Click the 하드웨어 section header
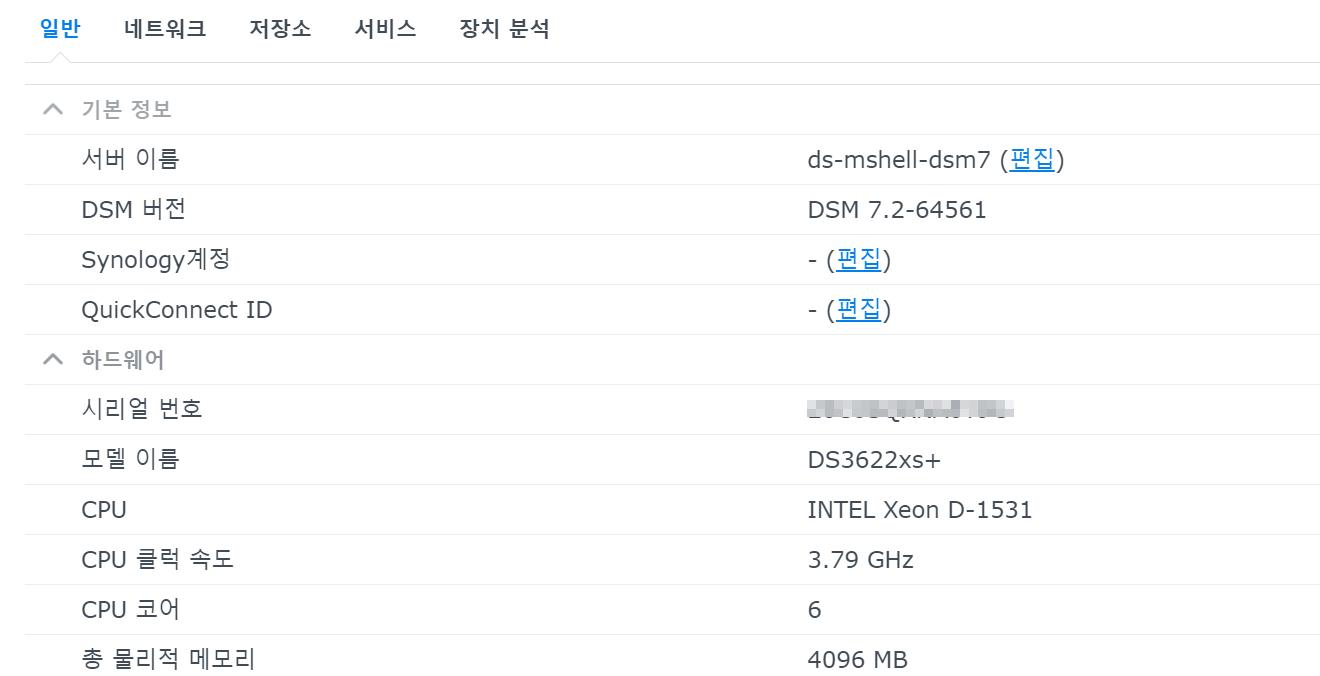 click(122, 359)
